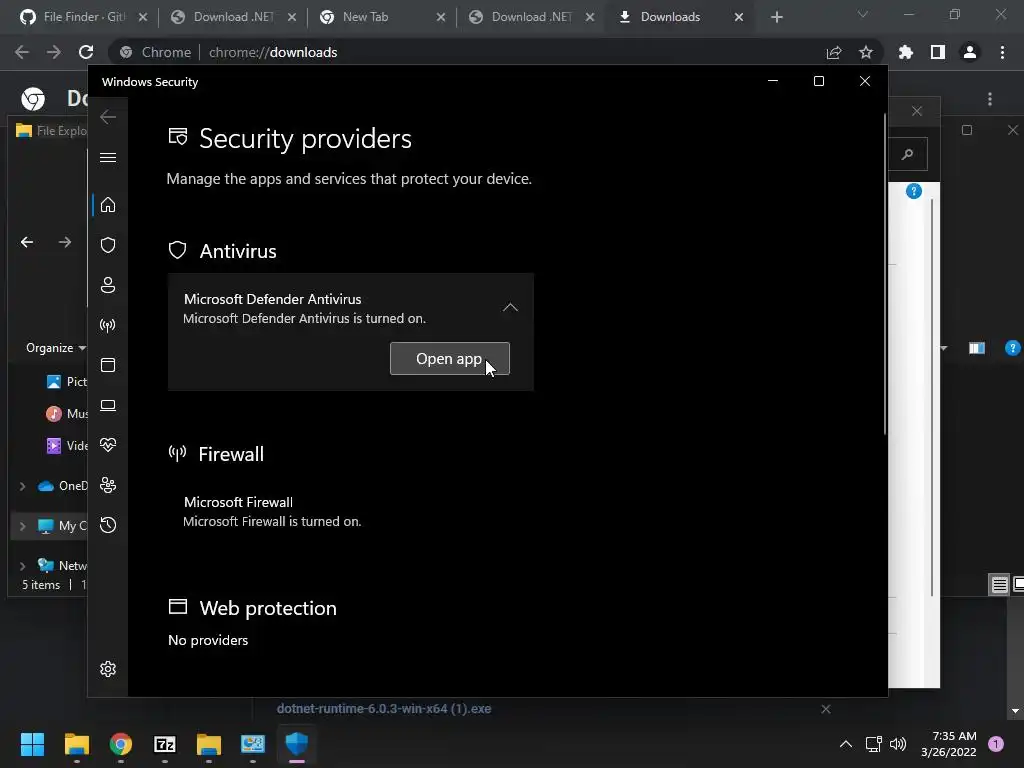The width and height of the screenshot is (1024, 768).
Task: Open downloads page more actions menu
Action: coord(990,99)
